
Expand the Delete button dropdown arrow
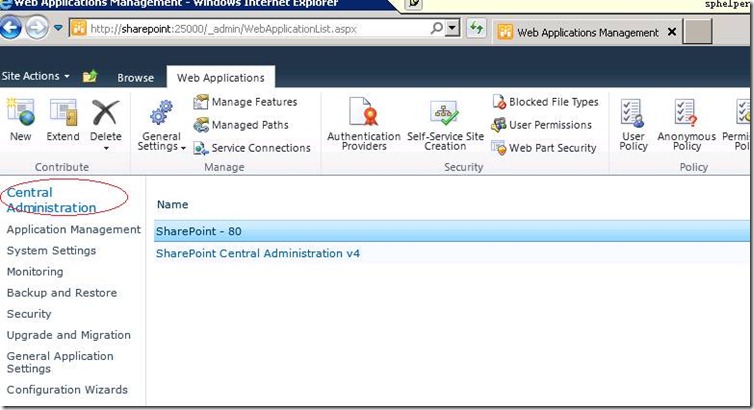click(106, 148)
